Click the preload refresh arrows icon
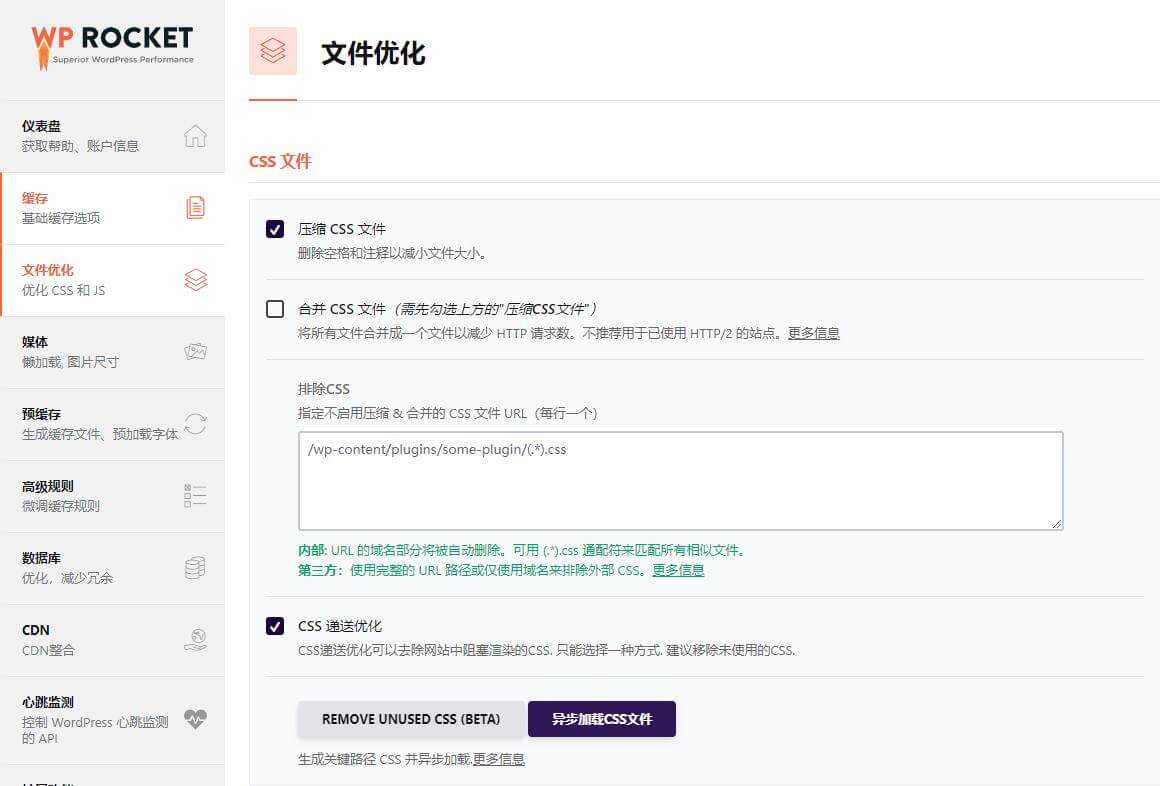The image size is (1160, 786). 196,424
